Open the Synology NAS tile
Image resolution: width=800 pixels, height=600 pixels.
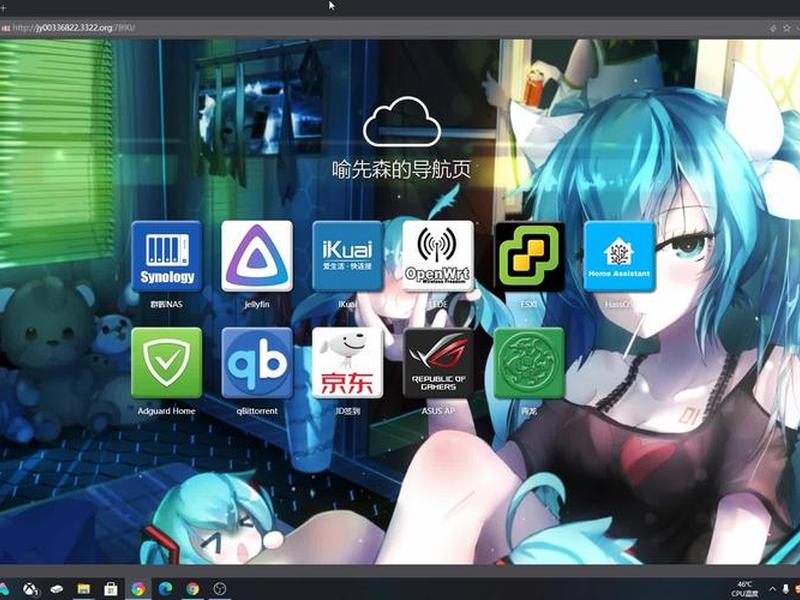click(x=167, y=256)
